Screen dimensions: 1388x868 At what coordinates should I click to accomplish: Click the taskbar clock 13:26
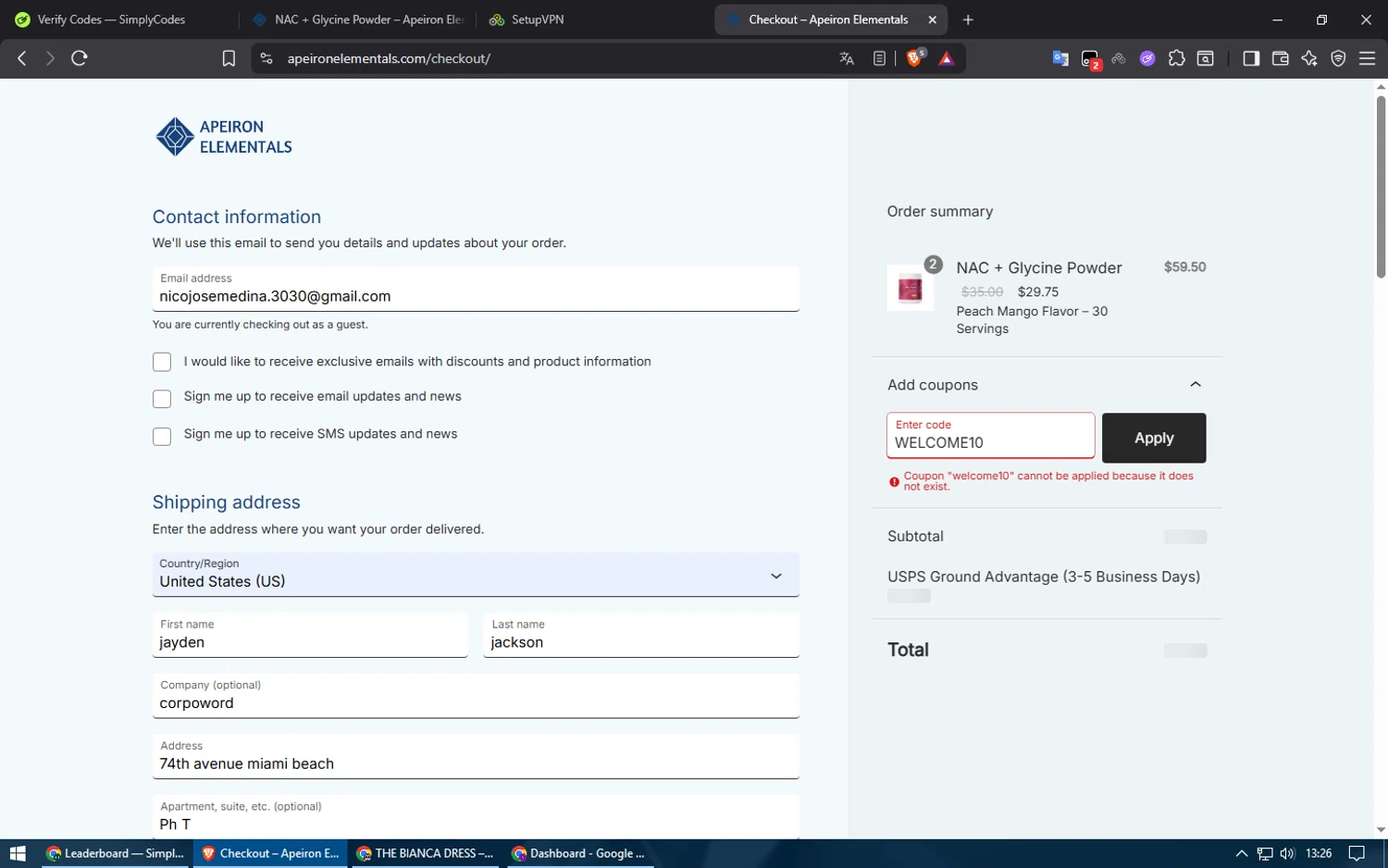coord(1319,853)
